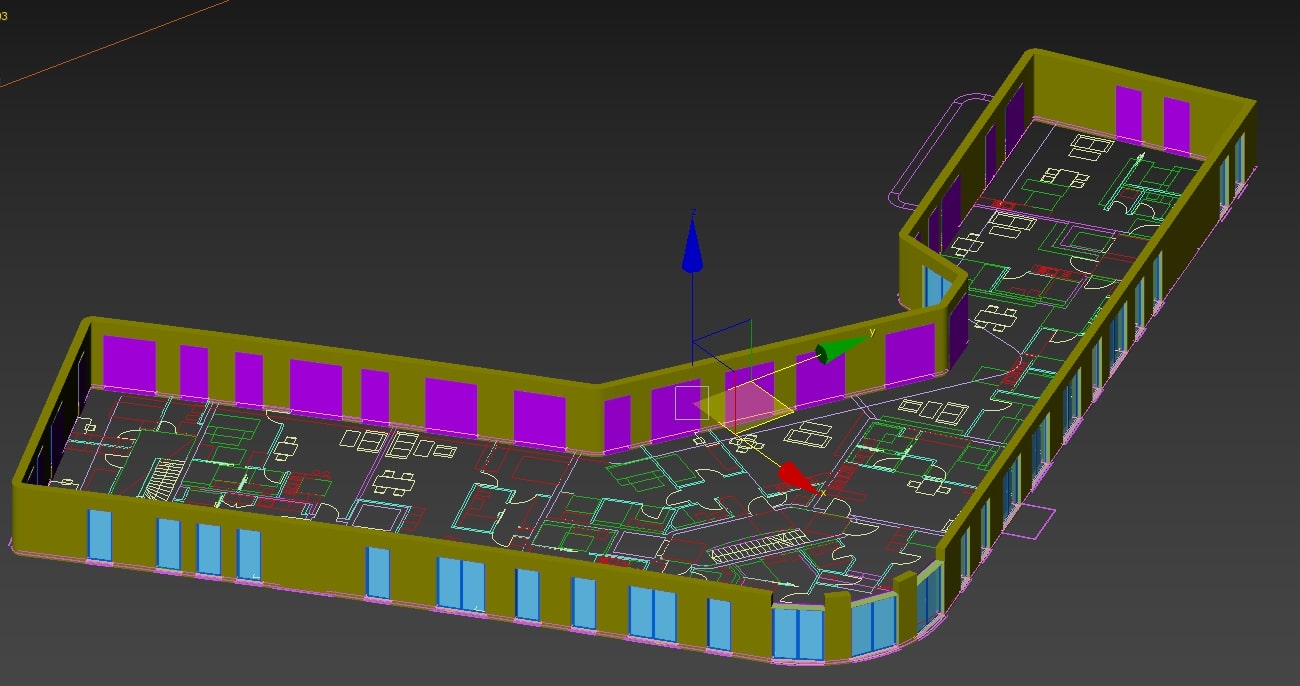Click the olive top edge of the far-left wall
This screenshot has width=1300, height=686.
pyautogui.click(x=50, y=400)
